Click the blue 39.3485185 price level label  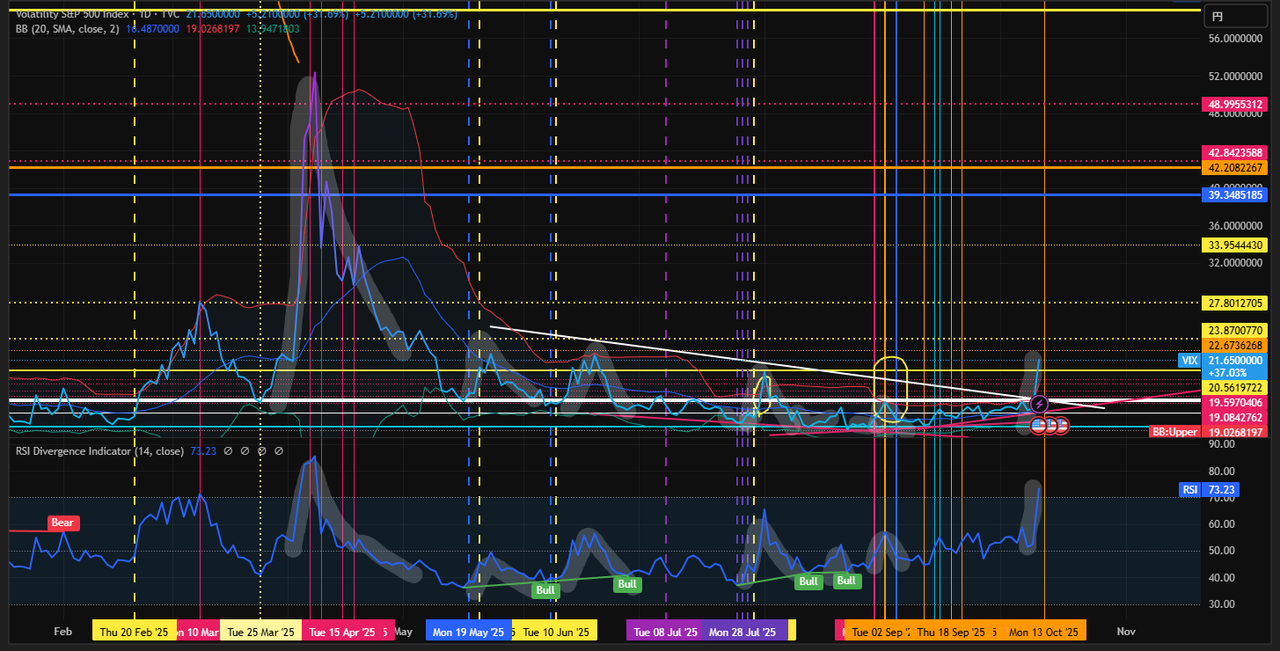tap(1237, 196)
